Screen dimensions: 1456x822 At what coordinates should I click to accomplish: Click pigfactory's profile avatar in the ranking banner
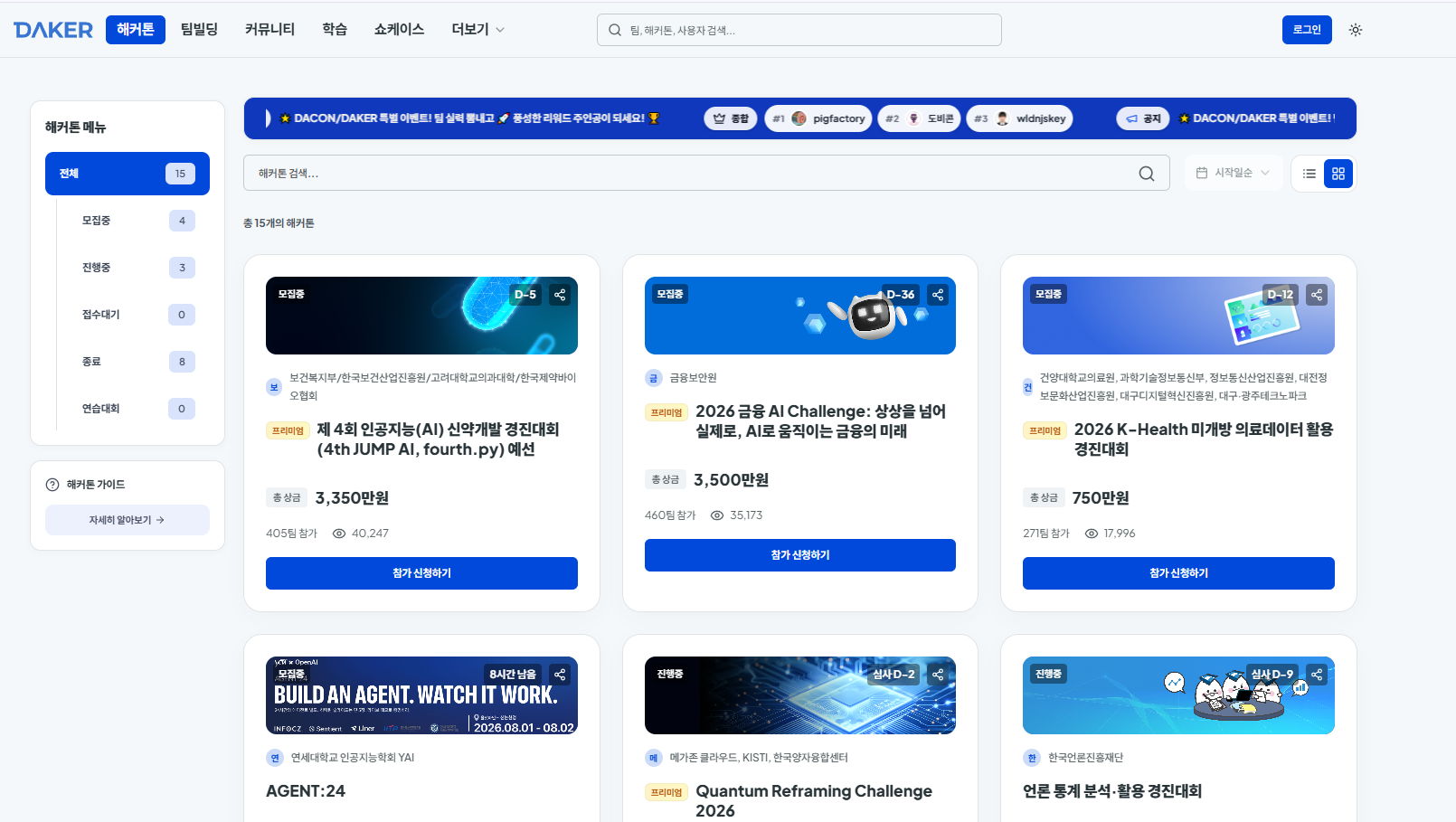799,118
